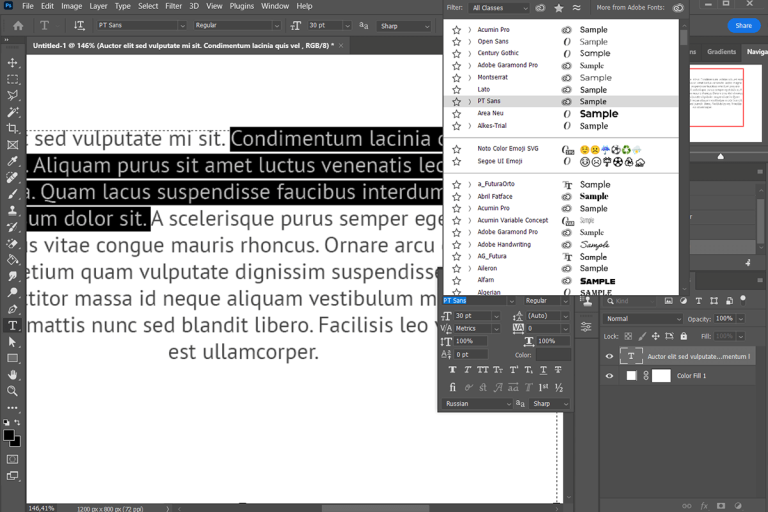Select the History Brush tool
Screen dimensions: 768x512
pyautogui.click(x=13, y=227)
